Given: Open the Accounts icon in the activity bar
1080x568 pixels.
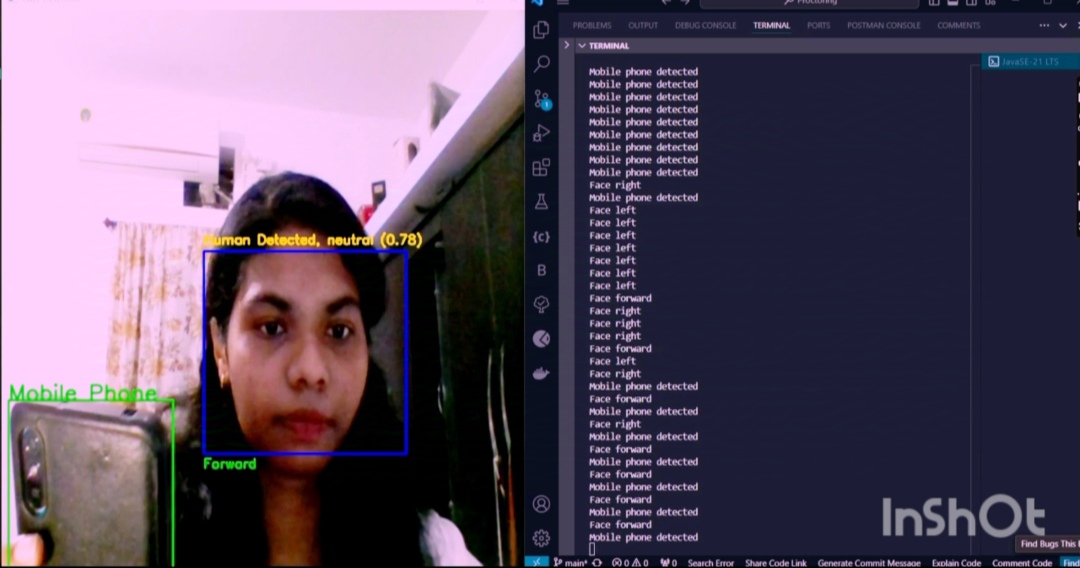Looking at the screenshot, I should (x=541, y=503).
